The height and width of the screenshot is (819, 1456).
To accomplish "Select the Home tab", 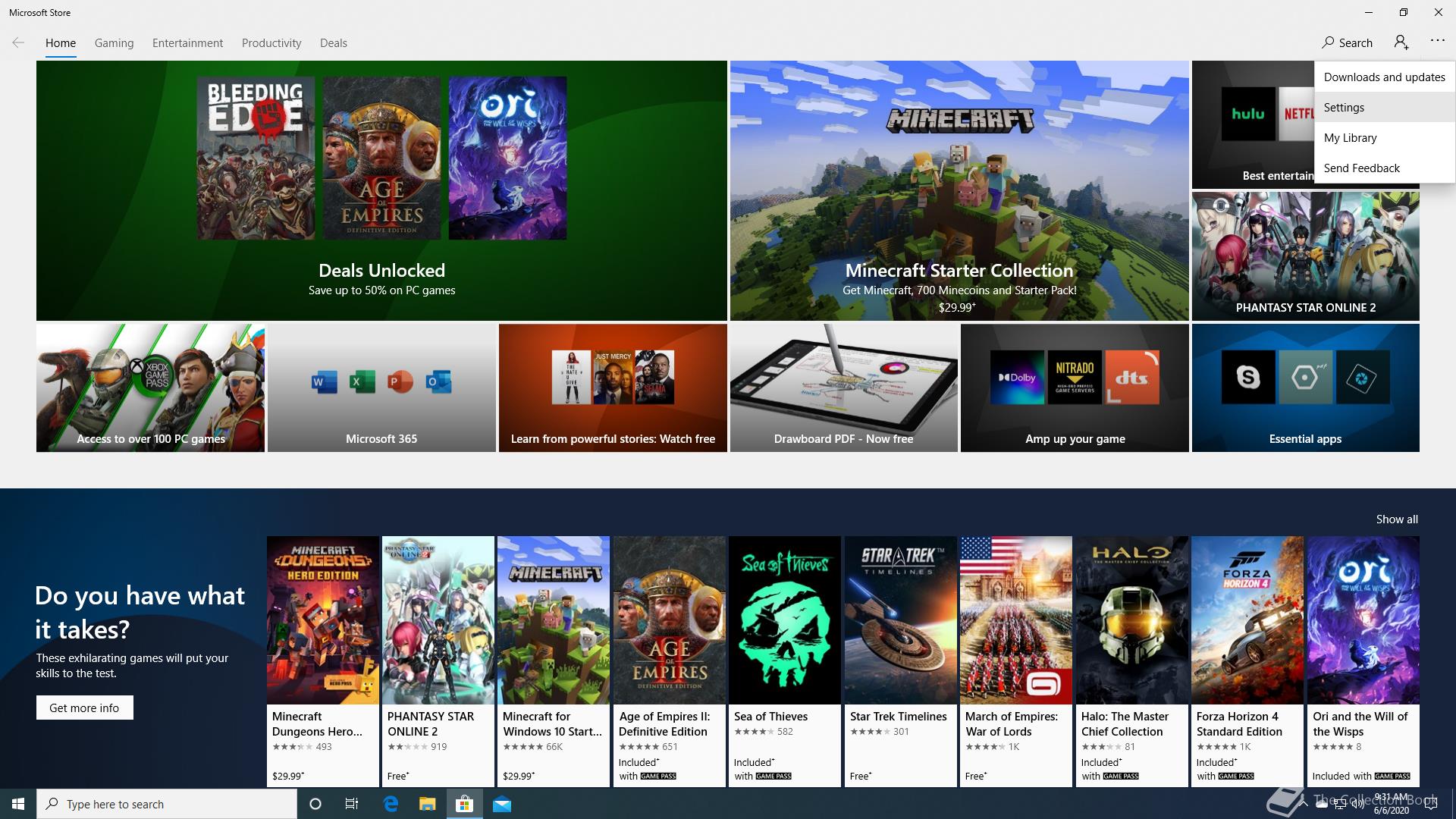I will pos(61,43).
